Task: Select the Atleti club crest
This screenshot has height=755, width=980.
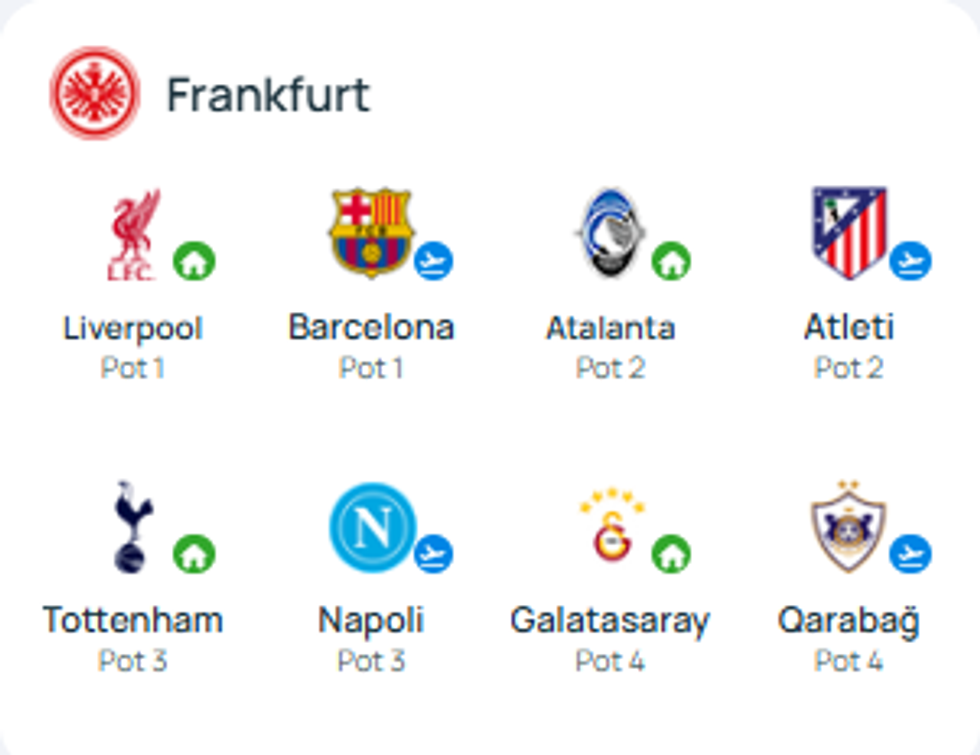Action: [849, 233]
